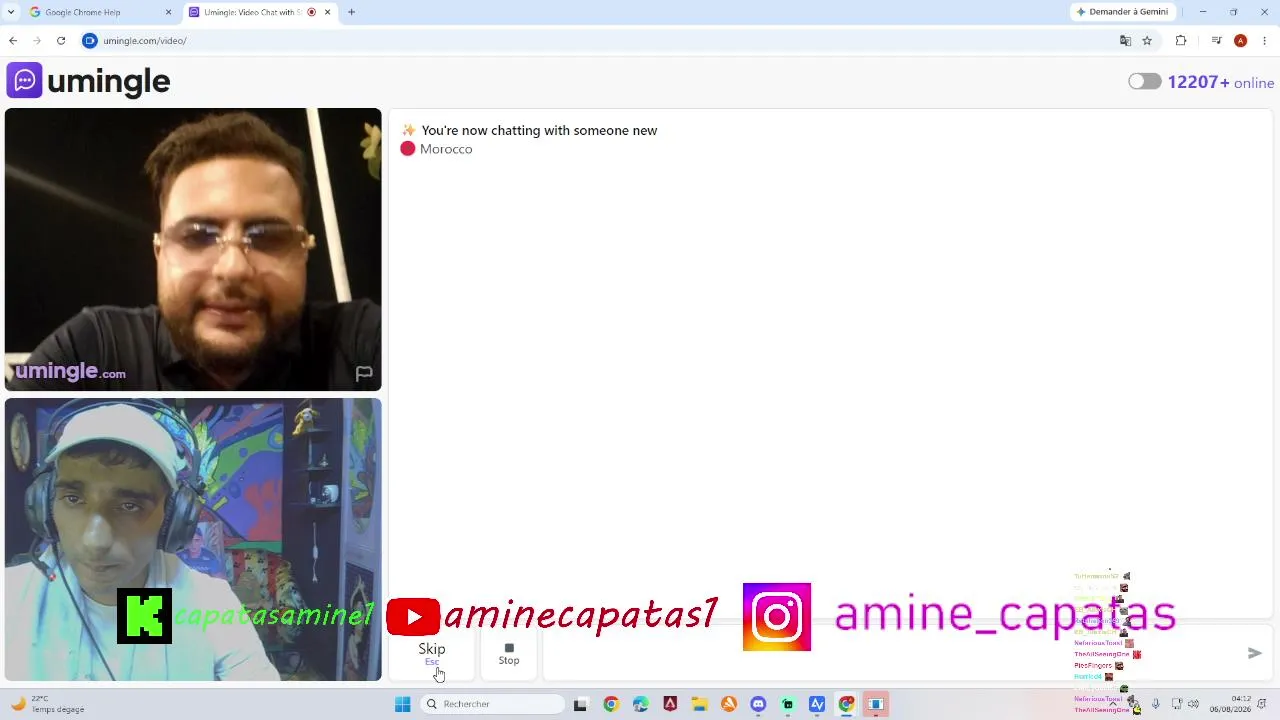Click "You're now chatting with someone new" text
This screenshot has width=1280, height=720.
[x=539, y=130]
